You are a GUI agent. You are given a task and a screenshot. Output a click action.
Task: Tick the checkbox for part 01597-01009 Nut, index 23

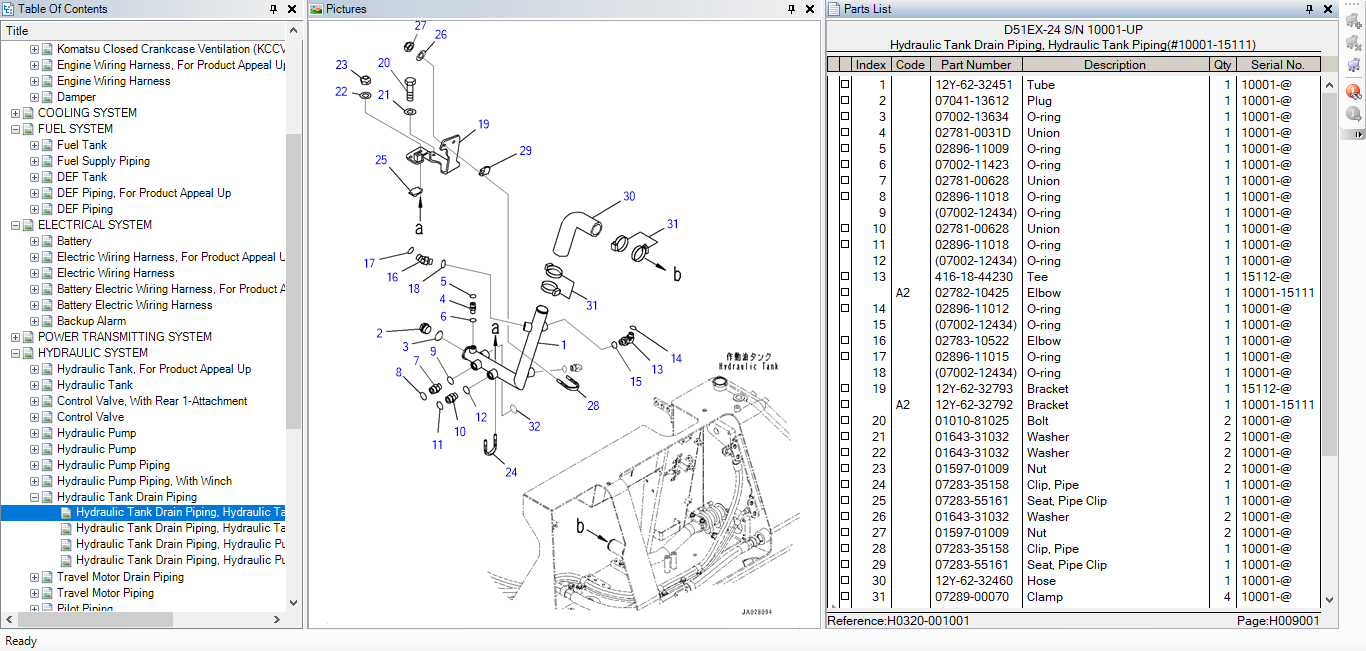click(845, 469)
